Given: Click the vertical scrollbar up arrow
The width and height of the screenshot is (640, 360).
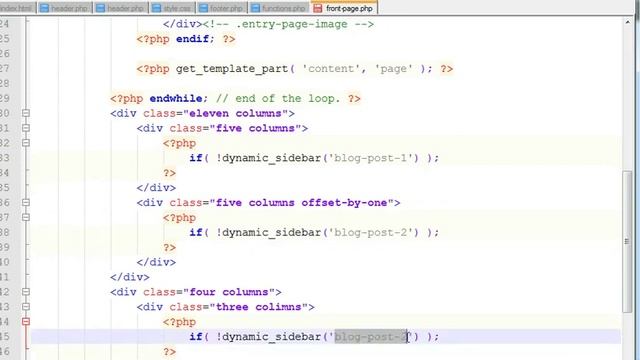Looking at the screenshot, I should pos(627,22).
